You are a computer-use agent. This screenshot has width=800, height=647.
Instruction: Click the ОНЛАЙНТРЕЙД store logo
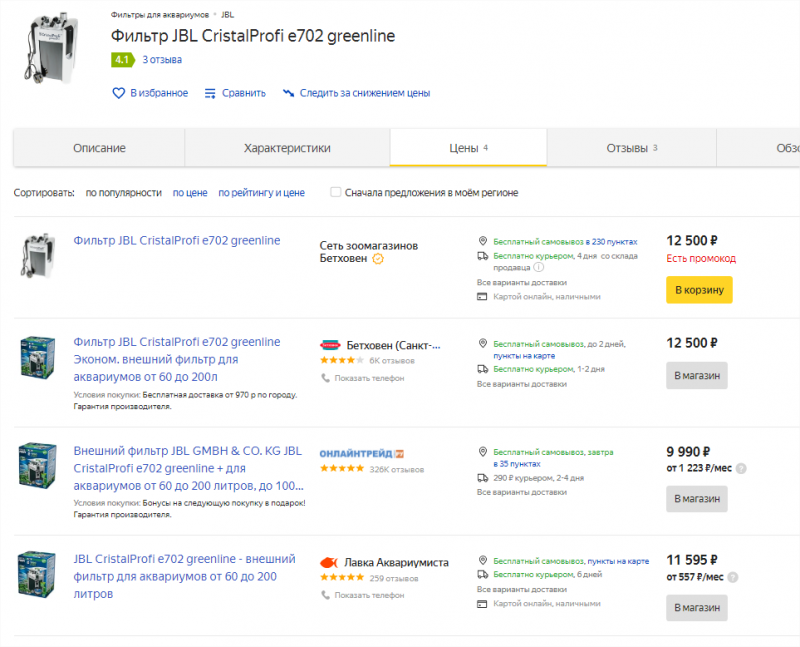click(x=362, y=454)
